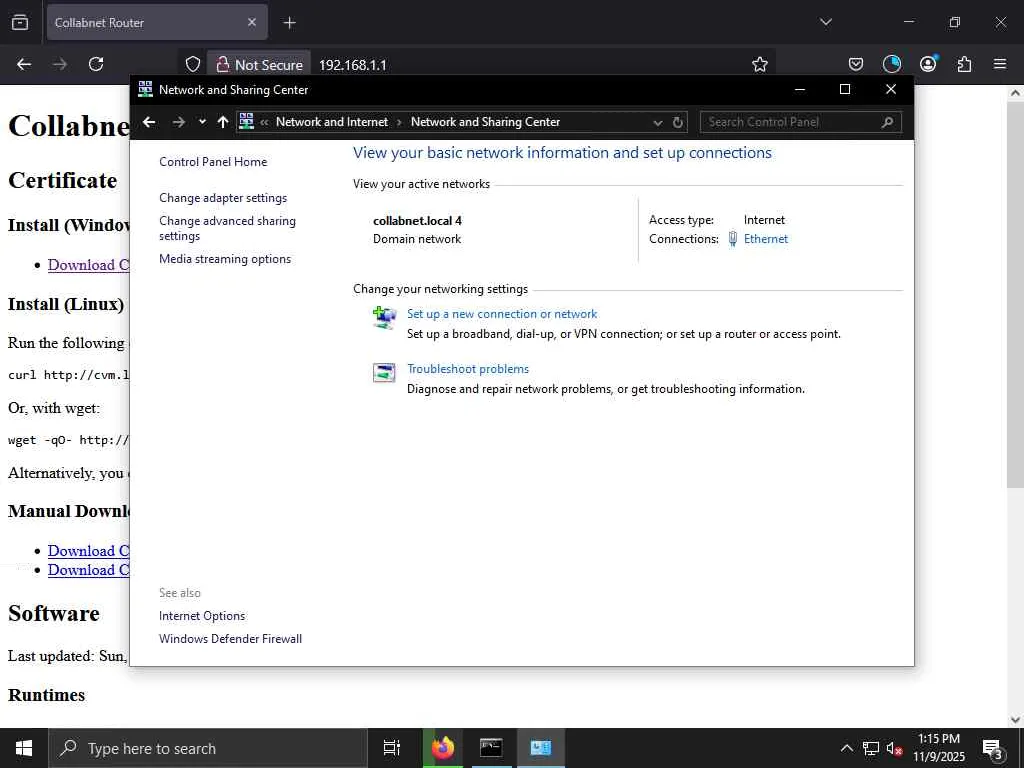This screenshot has height=768, width=1024.
Task: Click the Firefox page vertical scrollbar
Action: pos(1016,294)
